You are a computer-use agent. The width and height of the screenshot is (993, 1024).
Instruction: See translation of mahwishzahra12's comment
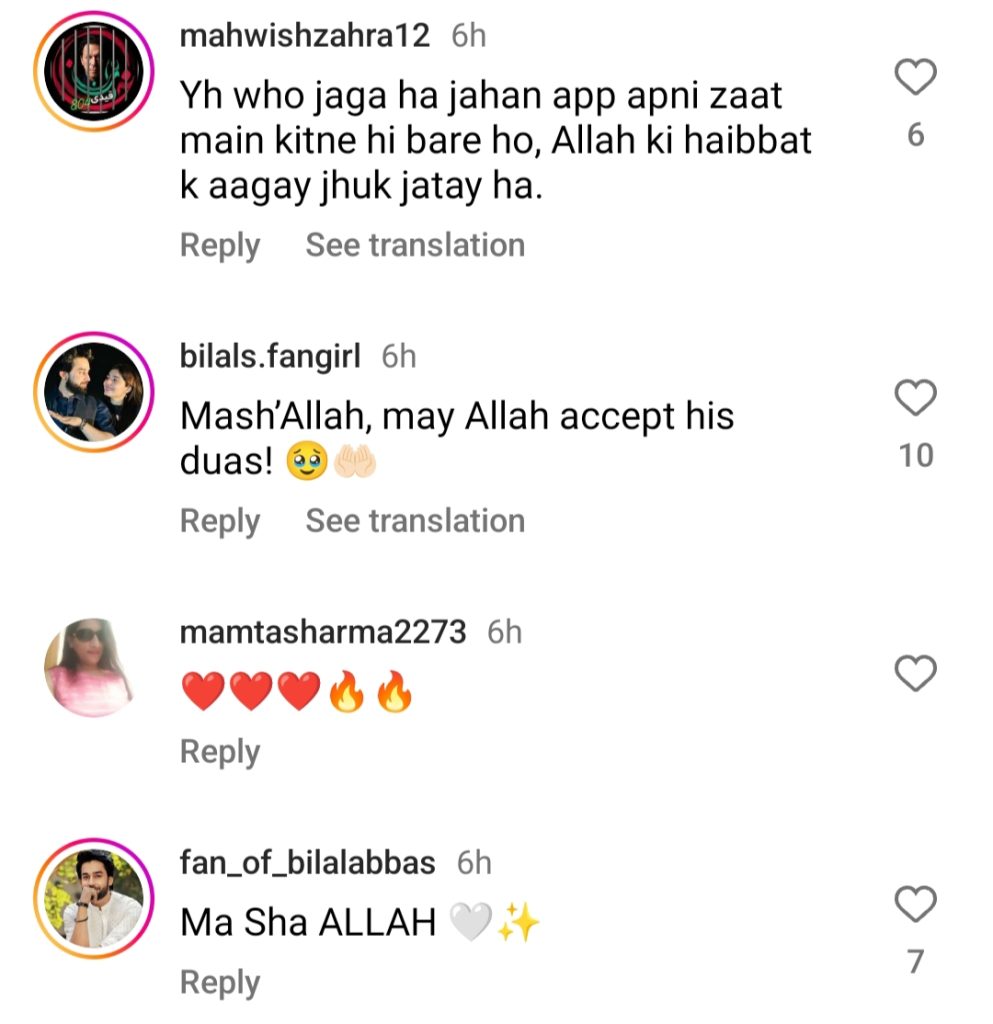[x=415, y=246]
